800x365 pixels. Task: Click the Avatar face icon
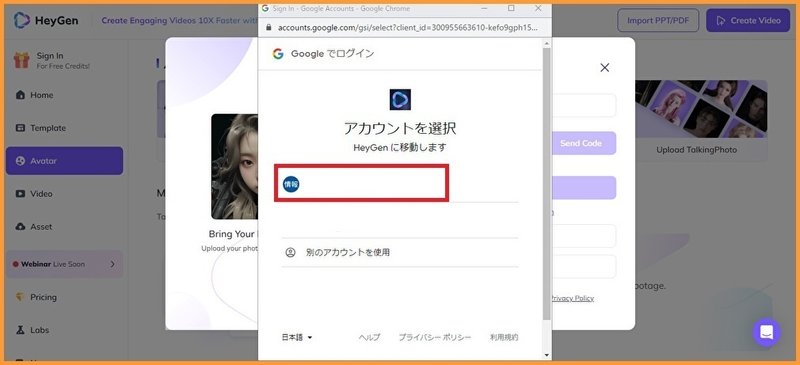[x=20, y=161]
